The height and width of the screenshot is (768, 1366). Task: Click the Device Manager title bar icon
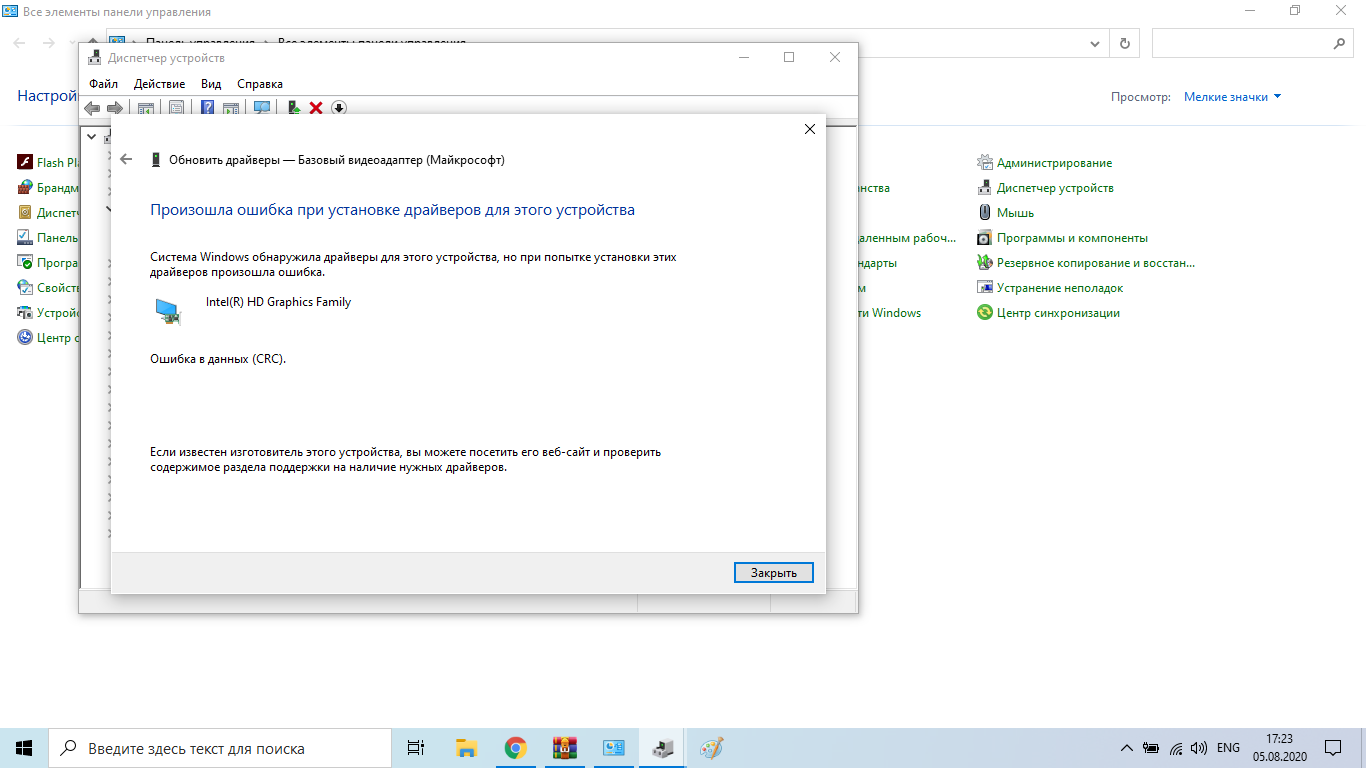point(95,58)
